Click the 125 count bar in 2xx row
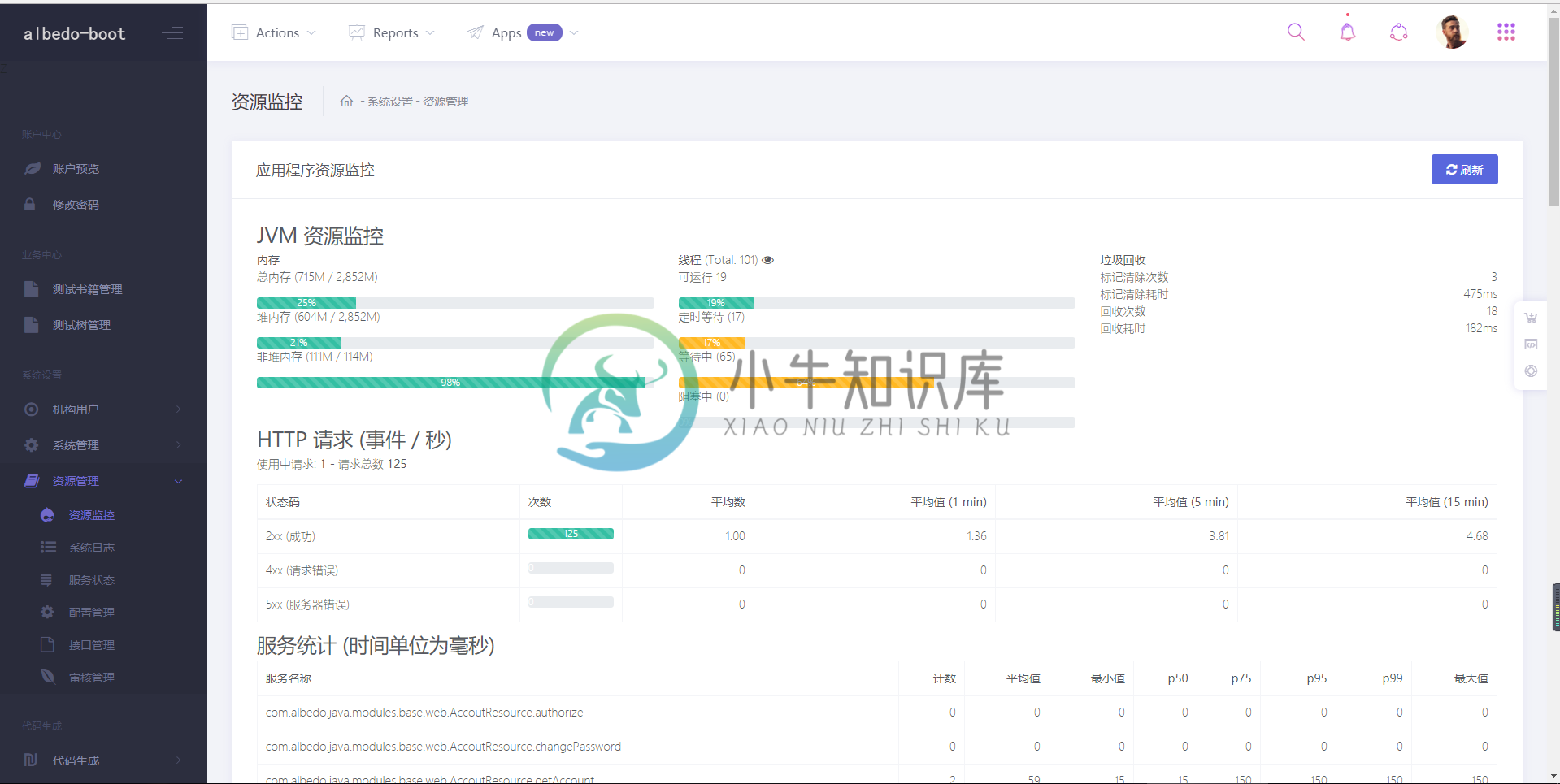Viewport: 1560px width, 784px height. 571,534
